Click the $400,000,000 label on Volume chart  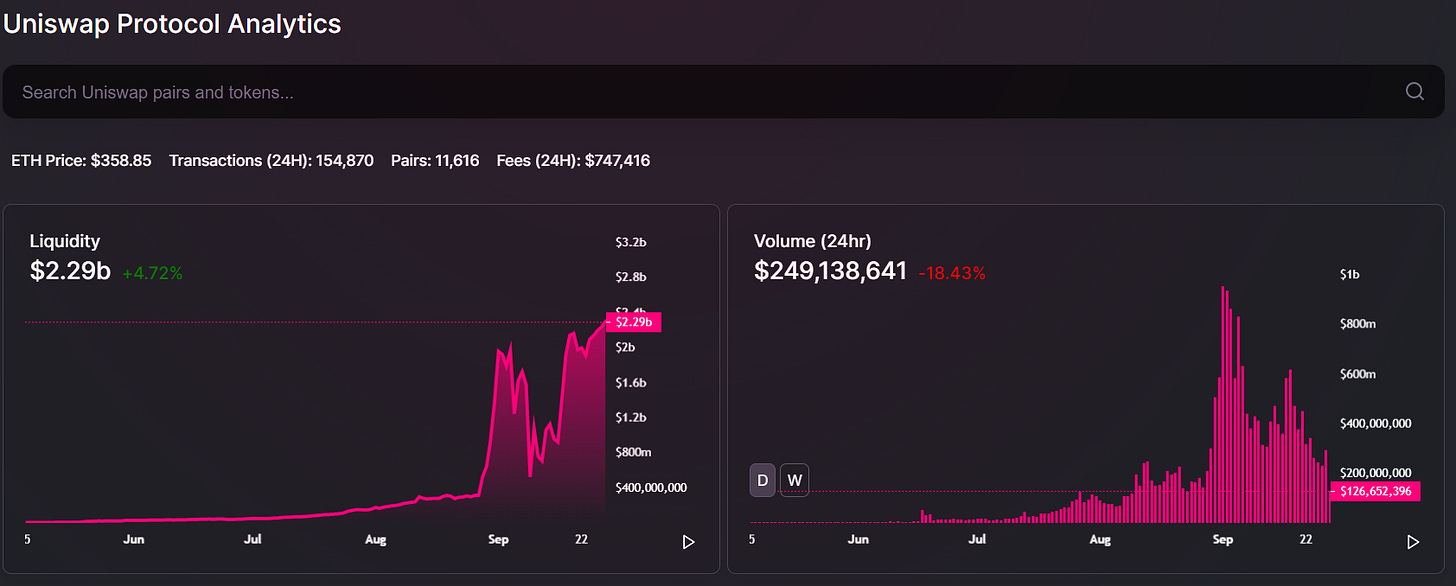coord(1375,423)
